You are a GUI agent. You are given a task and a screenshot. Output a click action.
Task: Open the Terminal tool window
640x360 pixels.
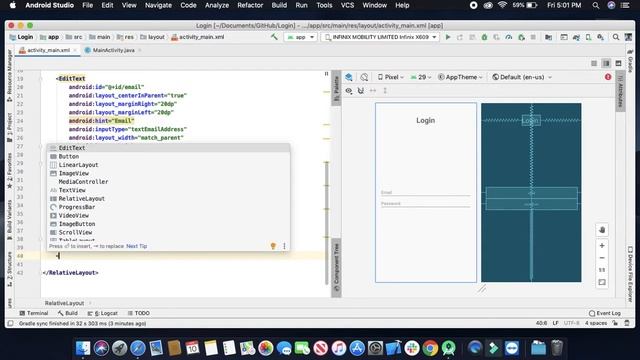tap(34, 313)
